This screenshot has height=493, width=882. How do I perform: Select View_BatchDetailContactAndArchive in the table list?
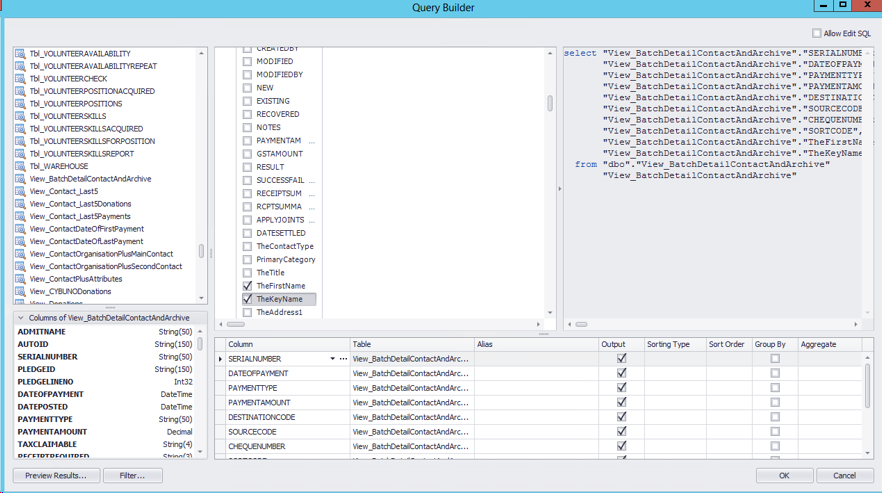click(x=91, y=179)
